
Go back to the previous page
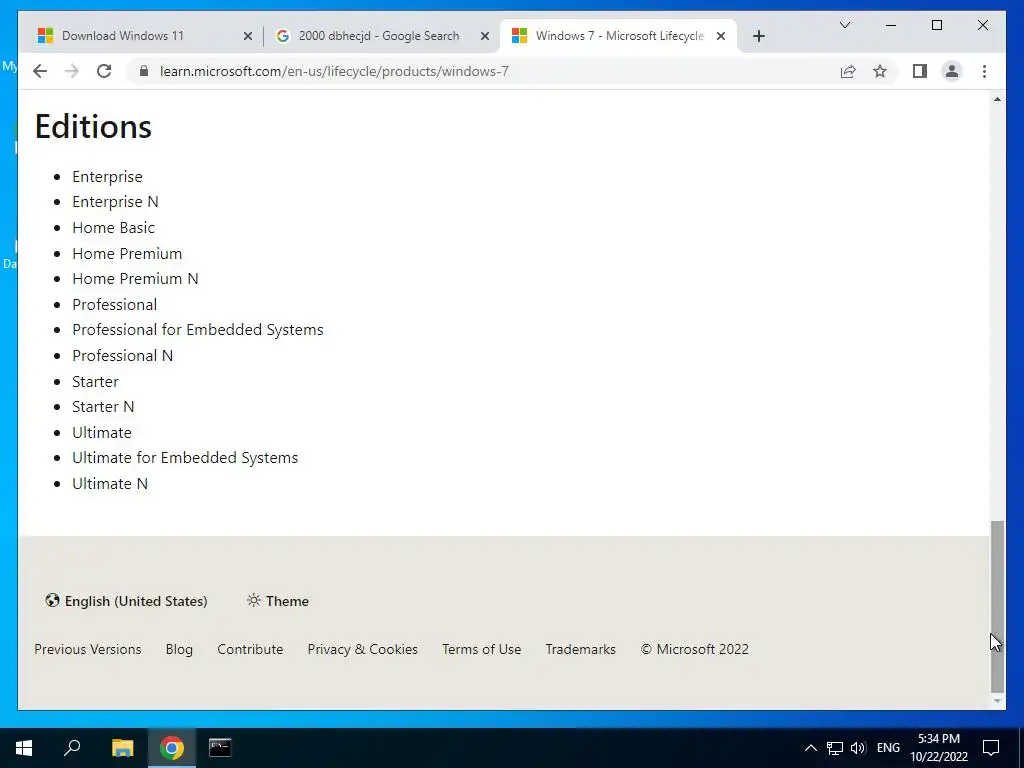pos(40,71)
